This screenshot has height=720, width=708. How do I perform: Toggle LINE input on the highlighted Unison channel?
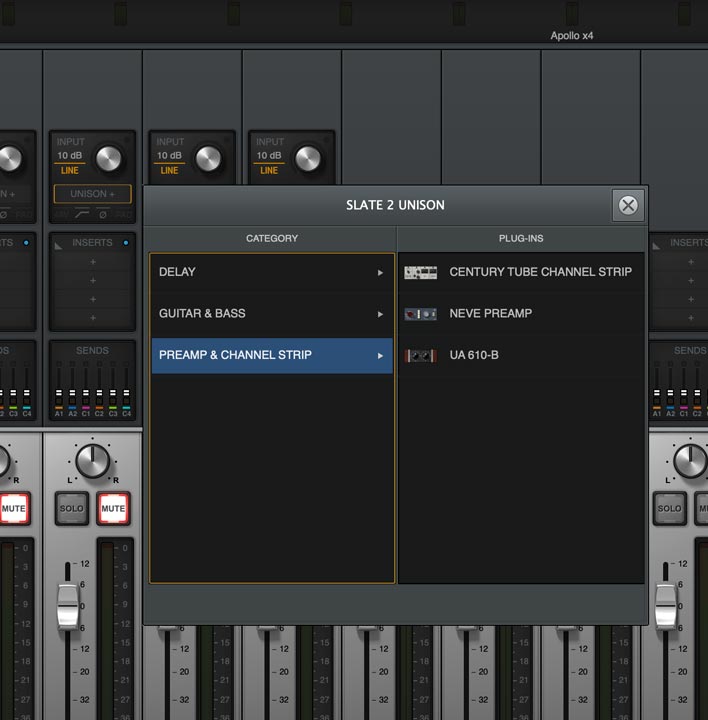click(69, 170)
